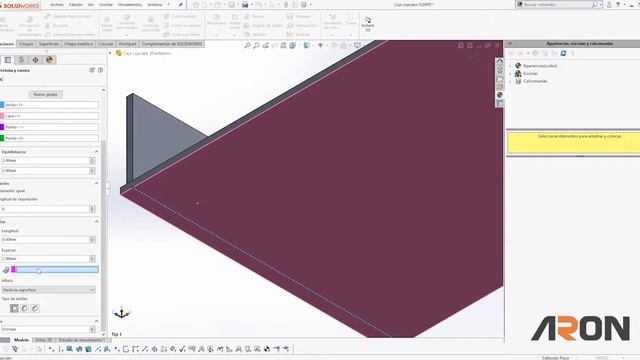Click stepper of the Longitud field
This screenshot has width=640, height=360.
pyautogui.click(x=92, y=240)
